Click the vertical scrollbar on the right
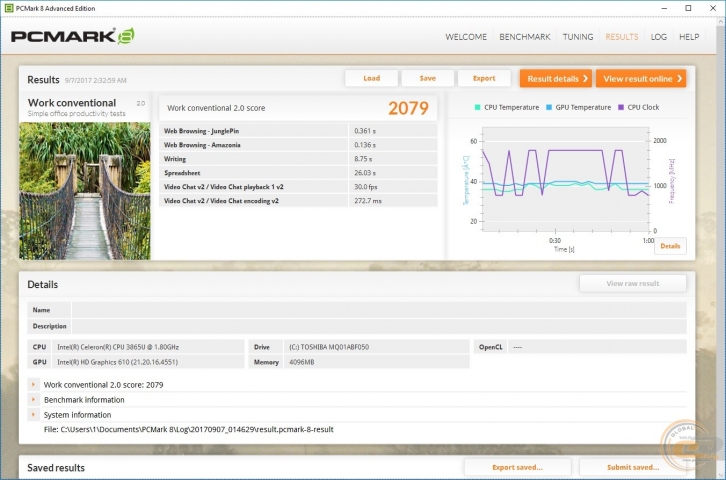 coord(720,245)
